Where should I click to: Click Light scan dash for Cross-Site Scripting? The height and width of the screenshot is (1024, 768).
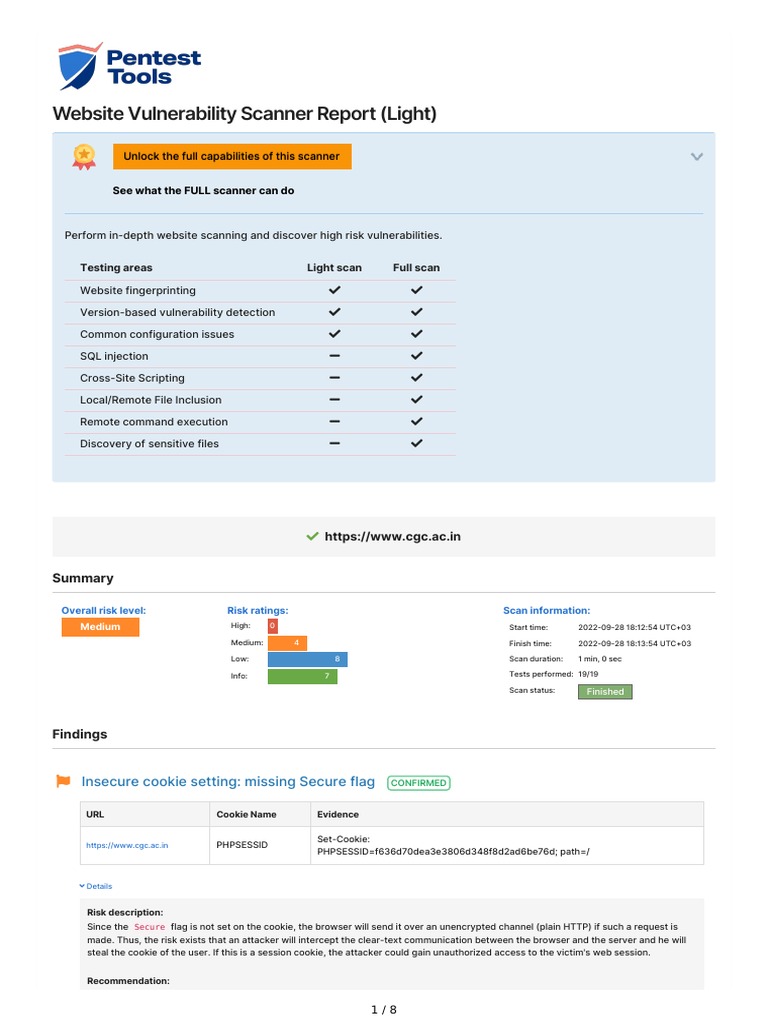[x=334, y=378]
